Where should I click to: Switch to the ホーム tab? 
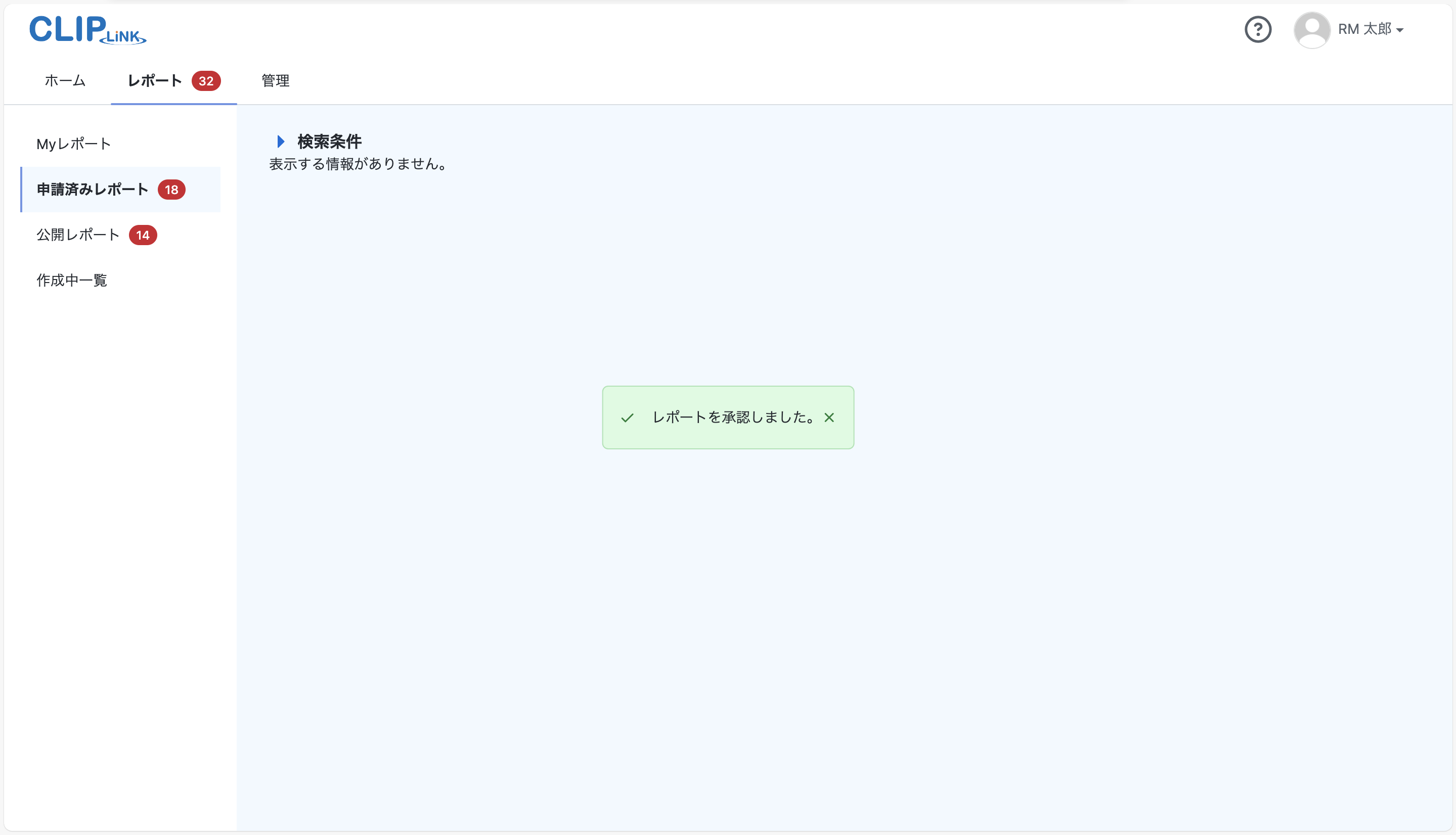click(64, 81)
